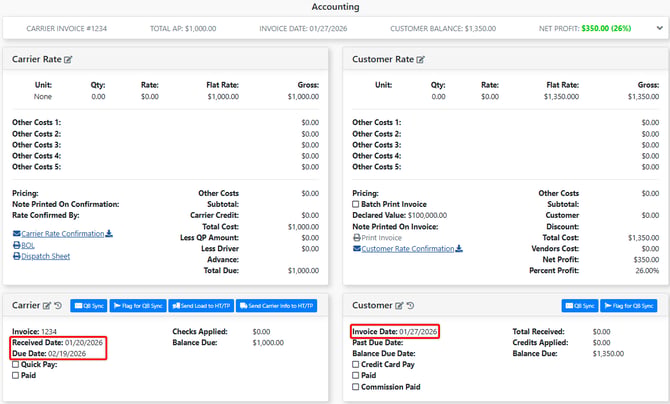Click Total AP: $1,000.00 text
The image size is (670, 404).
click(x=183, y=28)
